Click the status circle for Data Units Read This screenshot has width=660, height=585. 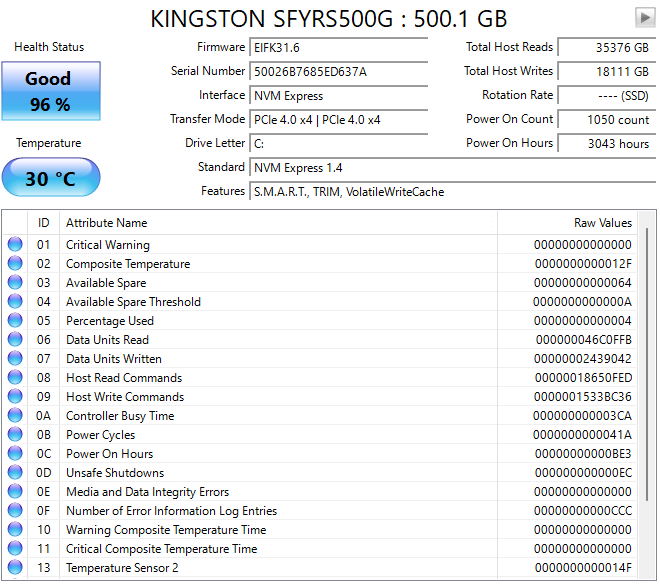point(15,340)
